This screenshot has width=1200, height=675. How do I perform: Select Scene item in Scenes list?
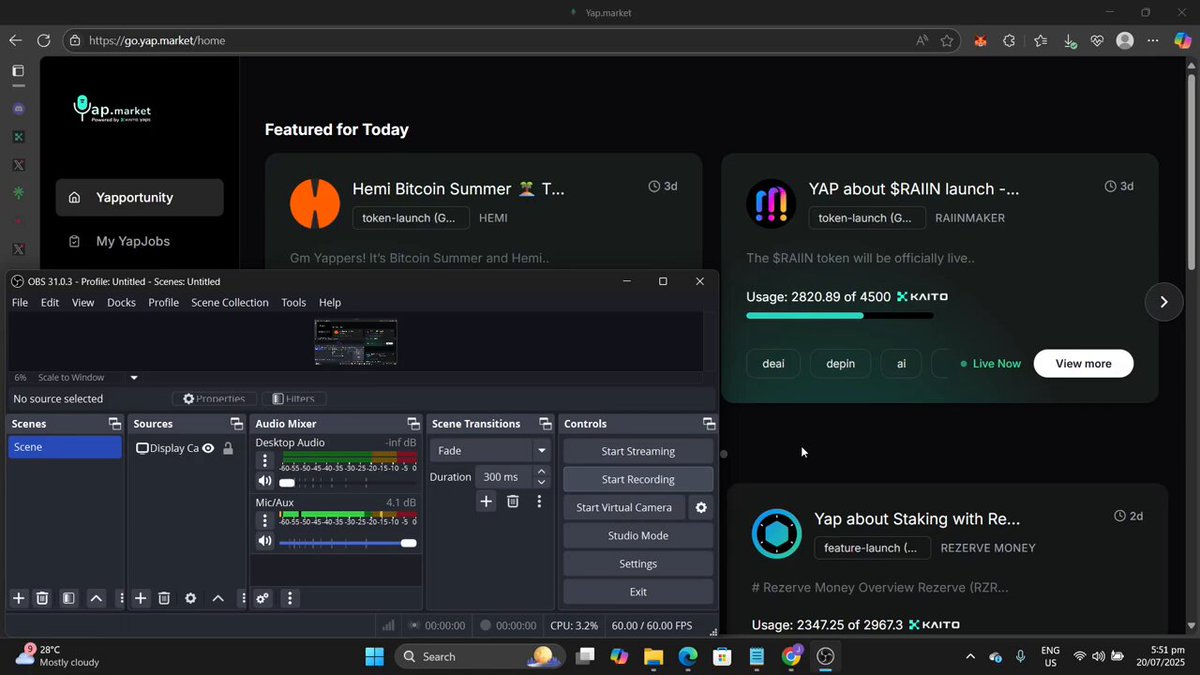(65, 447)
